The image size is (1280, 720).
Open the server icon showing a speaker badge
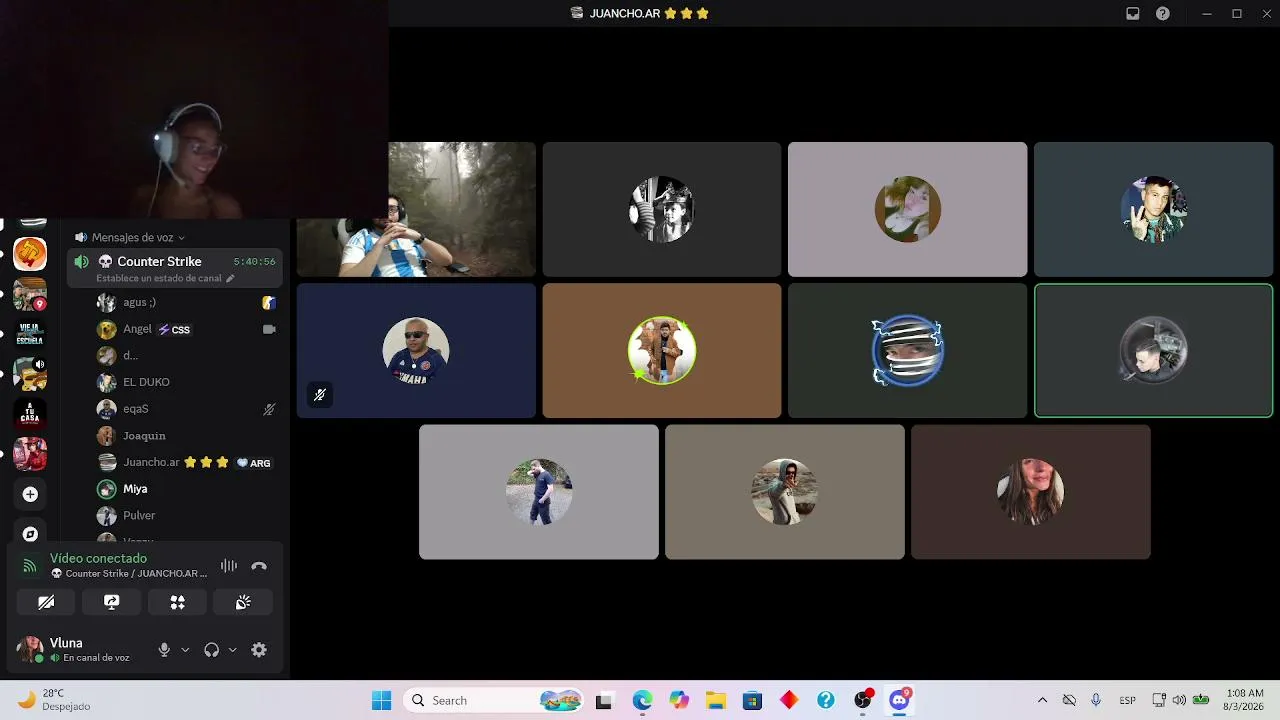pos(30,373)
